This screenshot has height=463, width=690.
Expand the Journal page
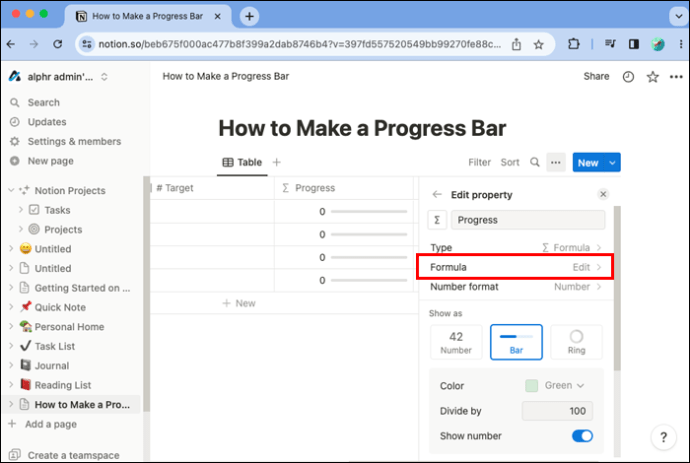click(11, 365)
